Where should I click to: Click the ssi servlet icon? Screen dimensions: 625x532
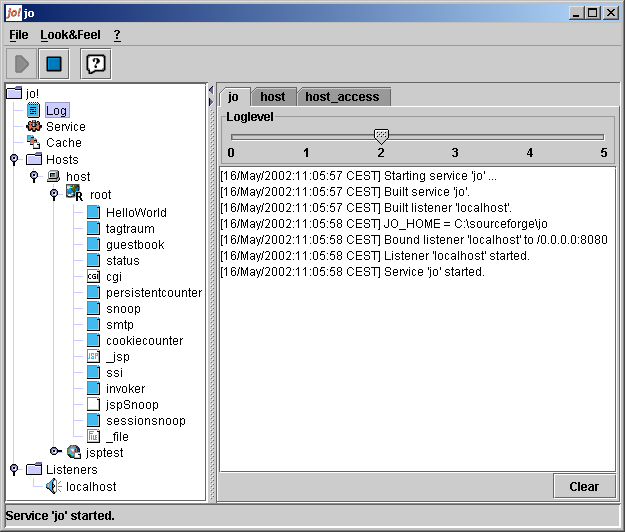pos(93,372)
